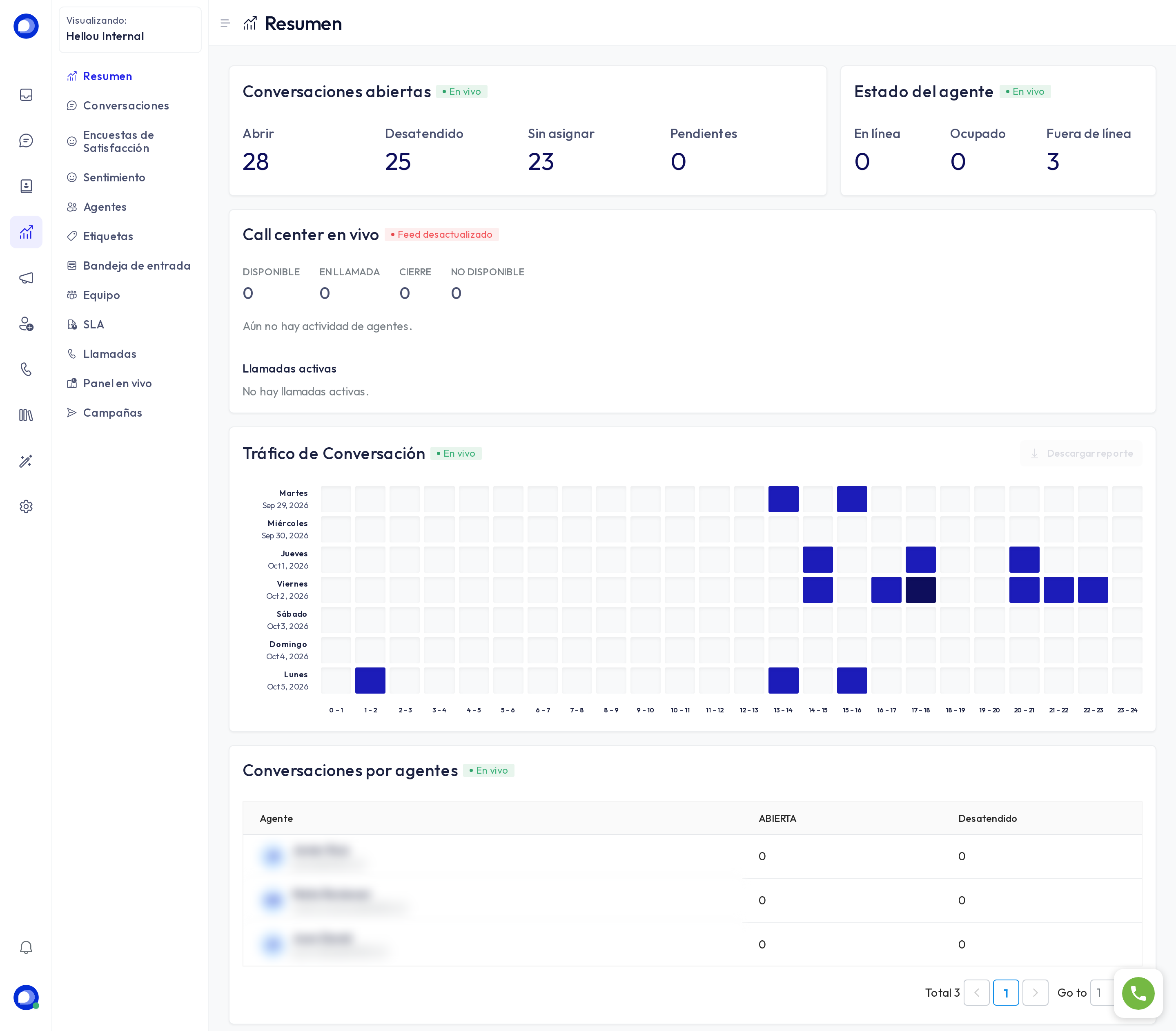Click the Martes 13-14 heatmap cell
1176x1031 pixels.
[x=783, y=499]
